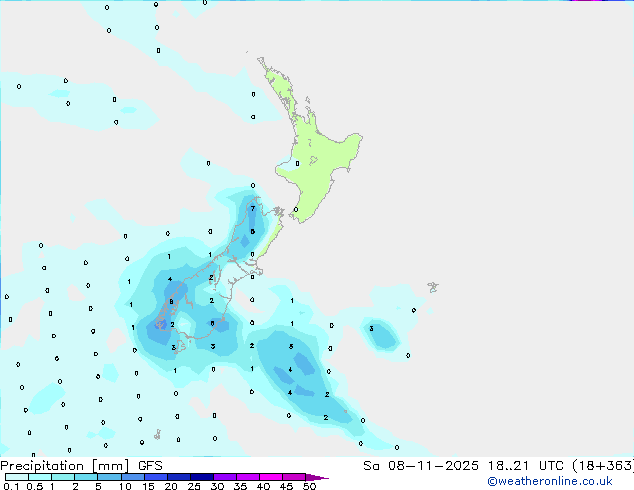The width and height of the screenshot is (634, 490).
Task: Select the 40–45 mm magenta legend box
Action: [x=271, y=477]
